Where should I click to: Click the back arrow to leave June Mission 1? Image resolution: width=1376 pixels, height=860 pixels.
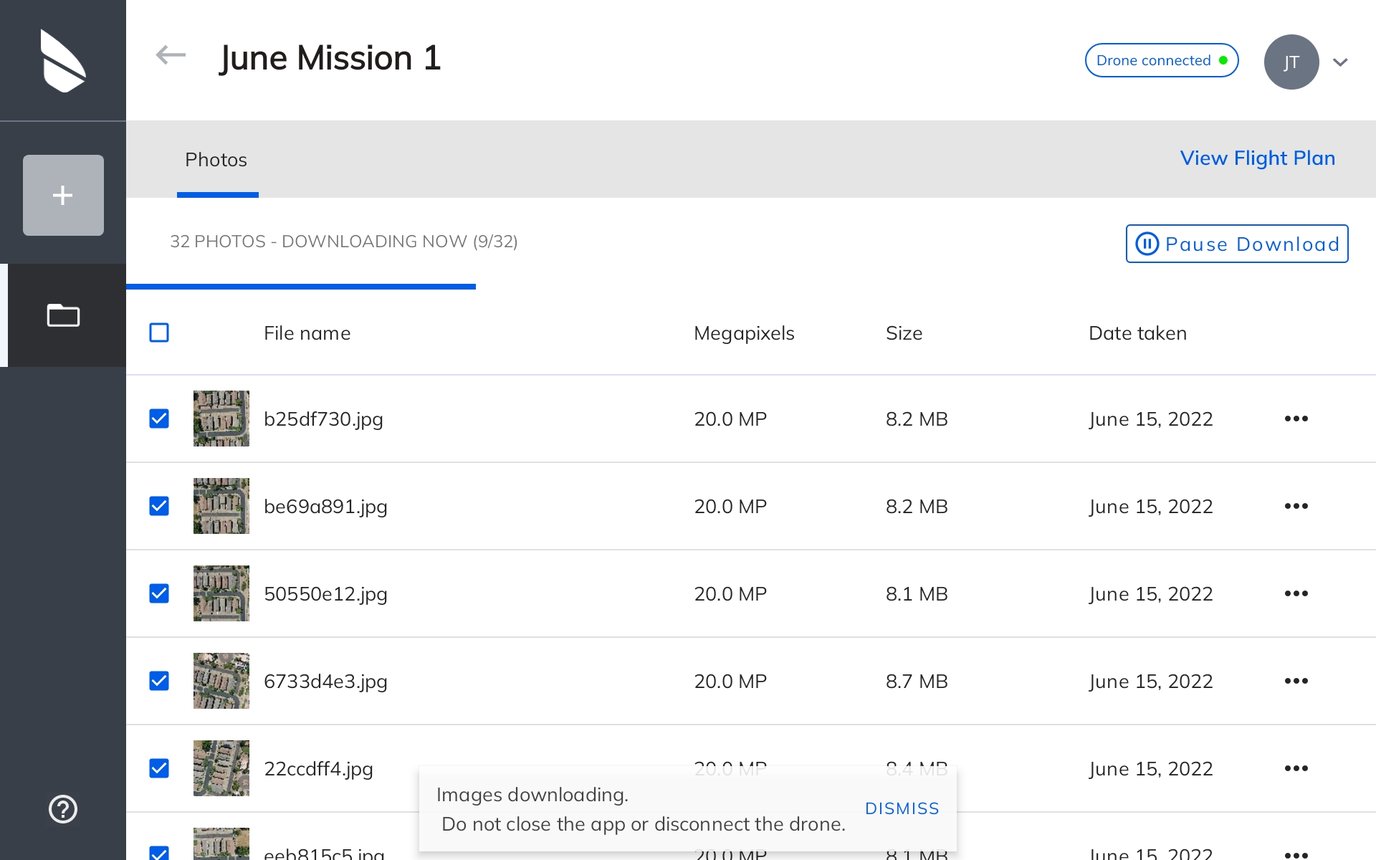point(170,55)
